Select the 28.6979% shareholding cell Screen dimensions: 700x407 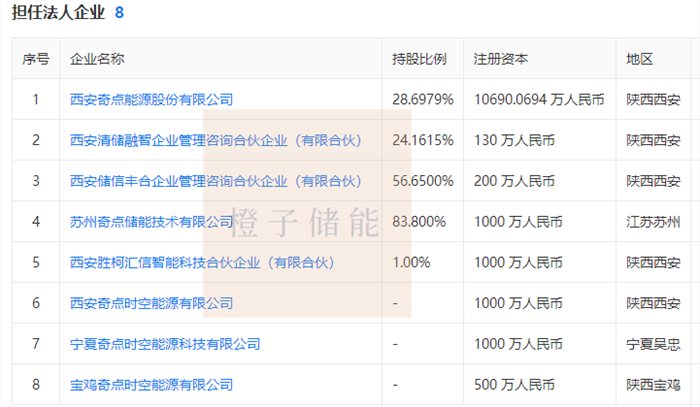coord(423,100)
